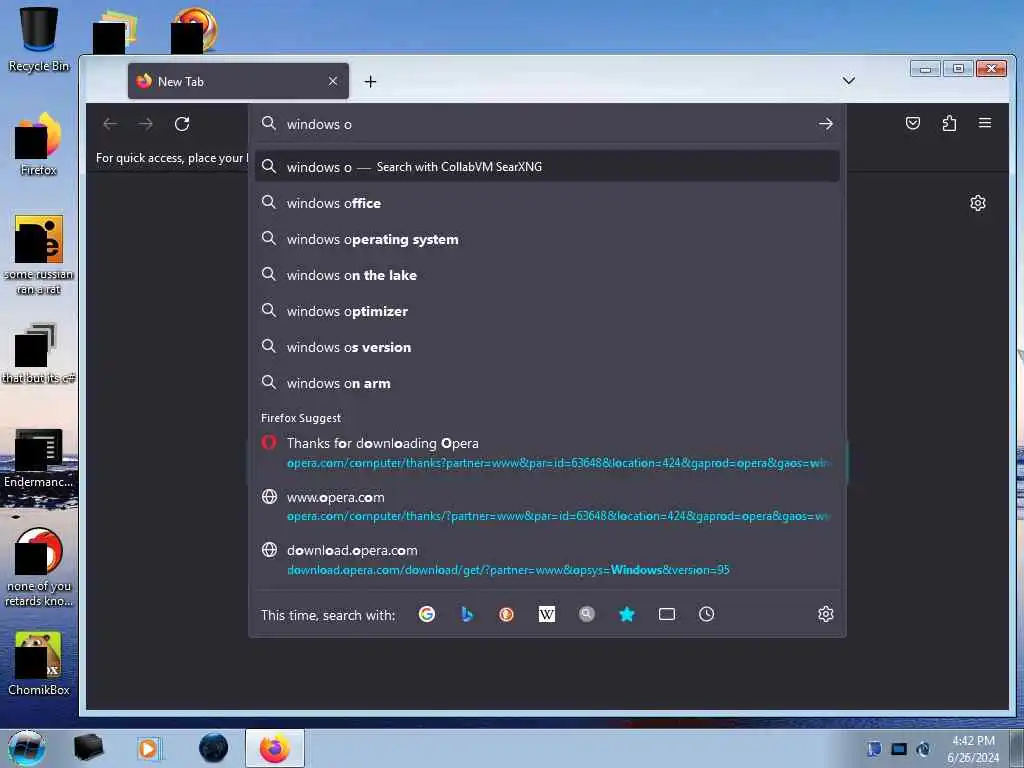The width and height of the screenshot is (1024, 768).
Task: Open the download.opera.com suggestion
Action: pyautogui.click(x=547, y=560)
